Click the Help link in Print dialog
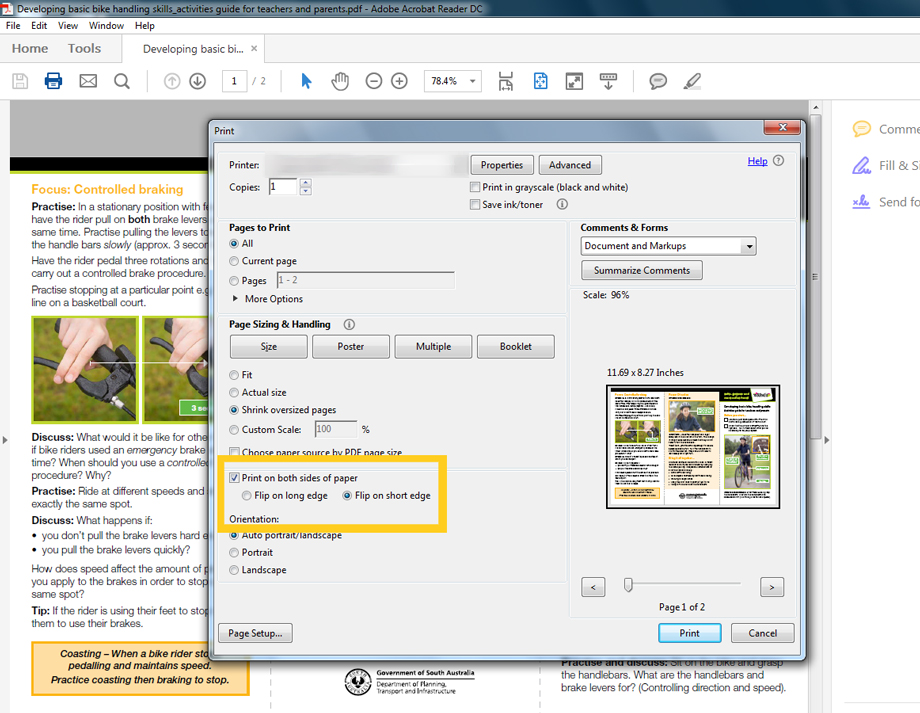Image resolution: width=920 pixels, height=713 pixels. [x=757, y=161]
